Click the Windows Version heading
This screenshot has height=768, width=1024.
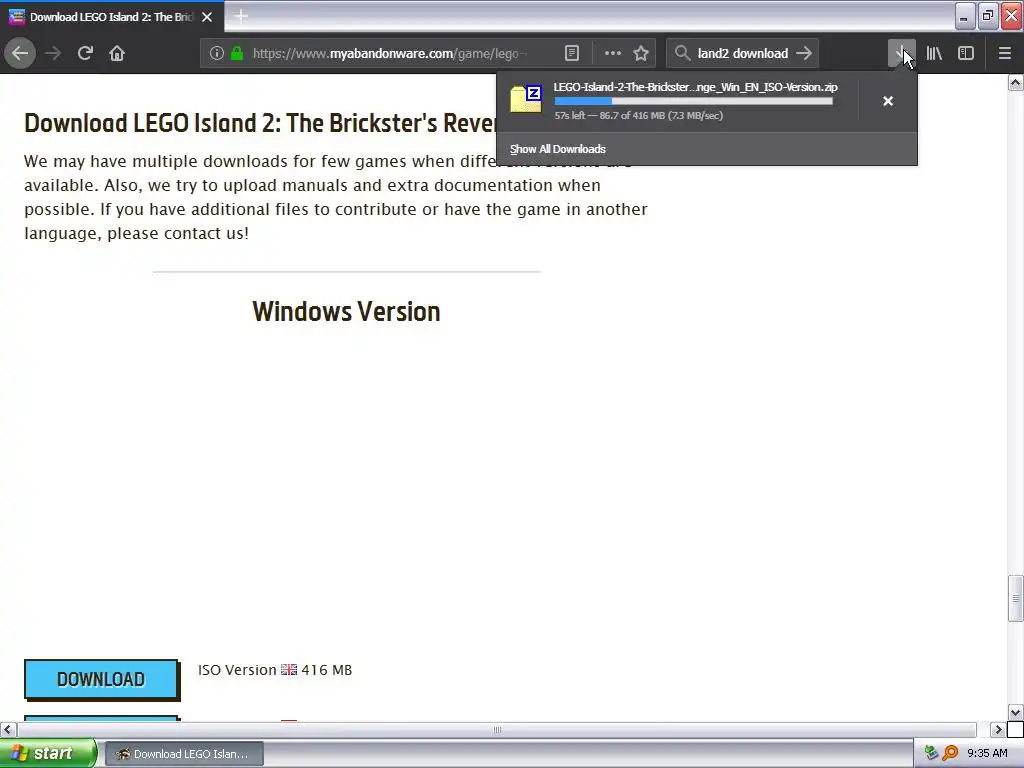click(x=346, y=312)
